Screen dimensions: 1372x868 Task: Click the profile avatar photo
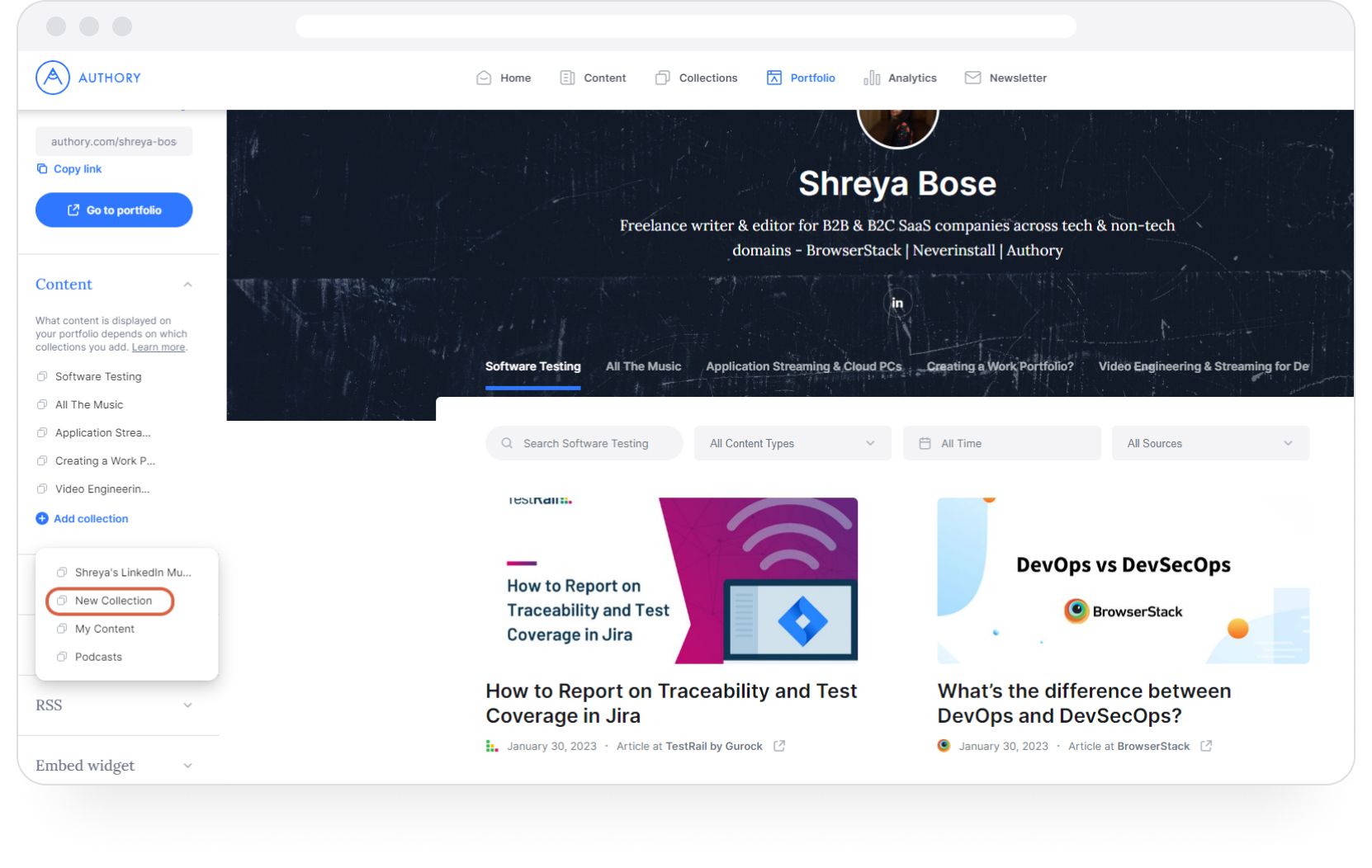click(x=897, y=128)
